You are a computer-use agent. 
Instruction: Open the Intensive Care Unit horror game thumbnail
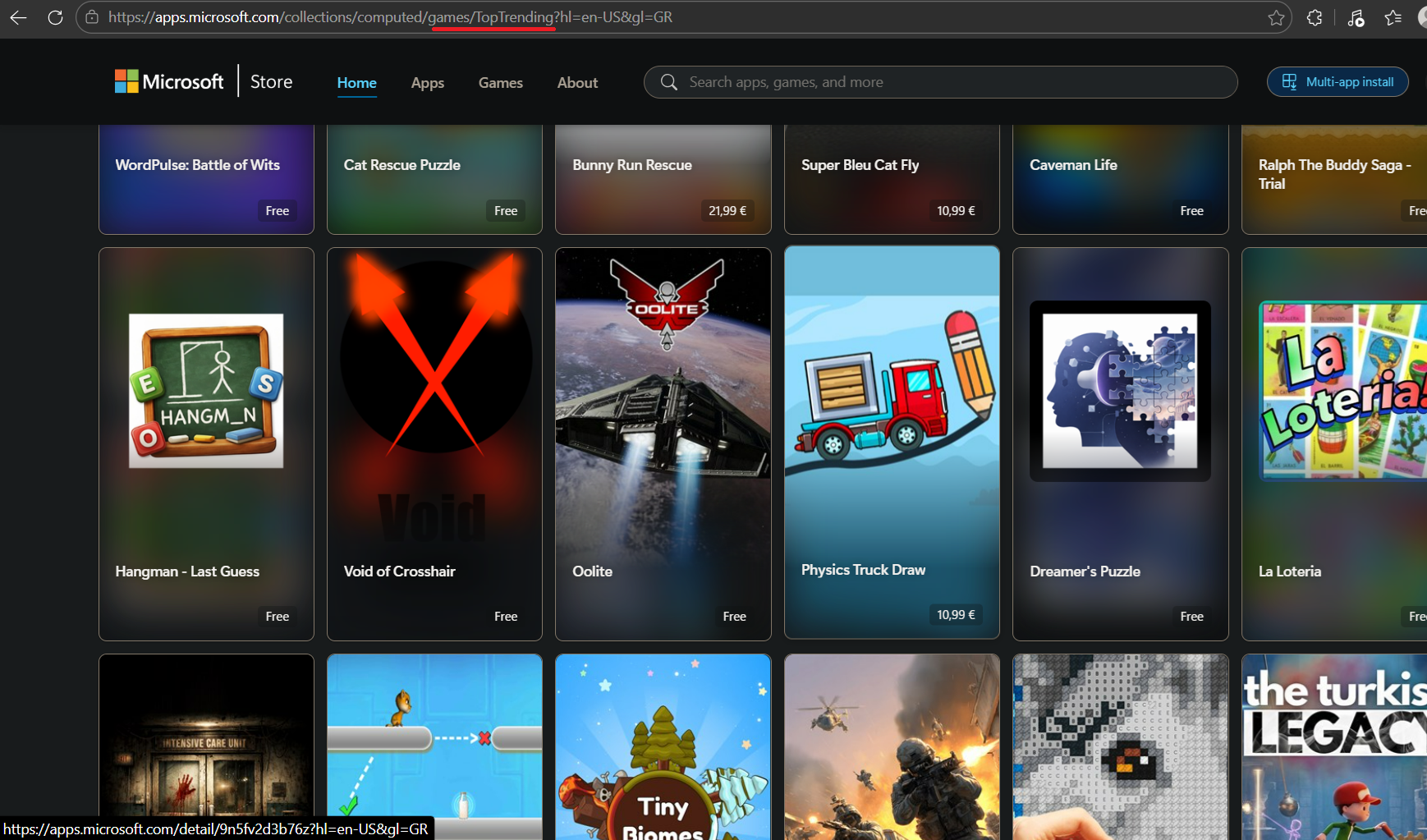[206, 746]
